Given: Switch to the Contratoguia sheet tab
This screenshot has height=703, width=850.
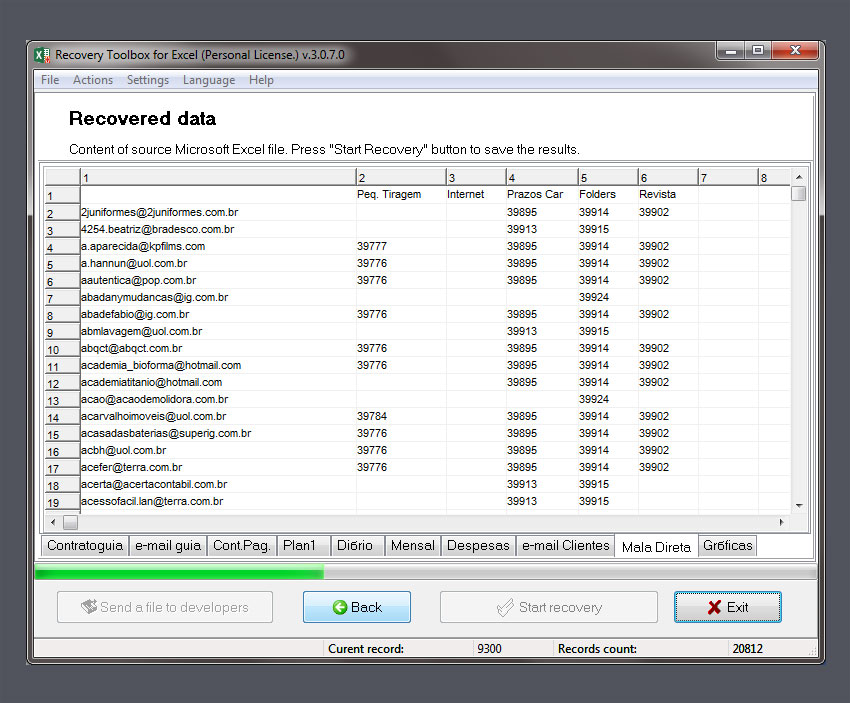Looking at the screenshot, I should coord(85,545).
